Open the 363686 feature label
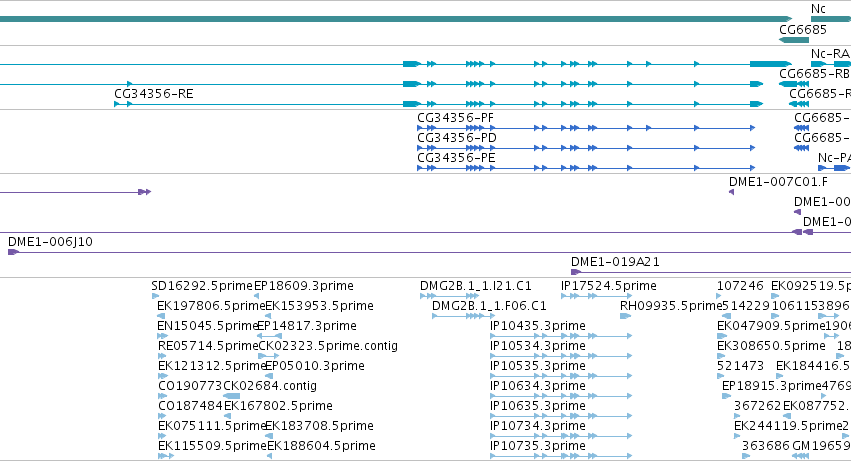851x461 pixels. (x=765, y=447)
